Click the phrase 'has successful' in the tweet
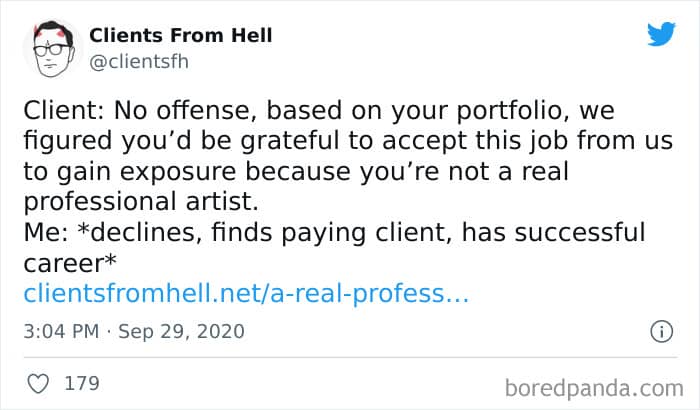Screen dimensions: 700x410 554,232
